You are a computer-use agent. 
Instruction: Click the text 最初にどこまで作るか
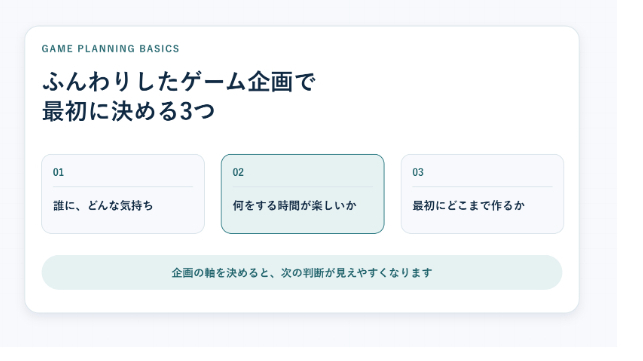point(469,206)
